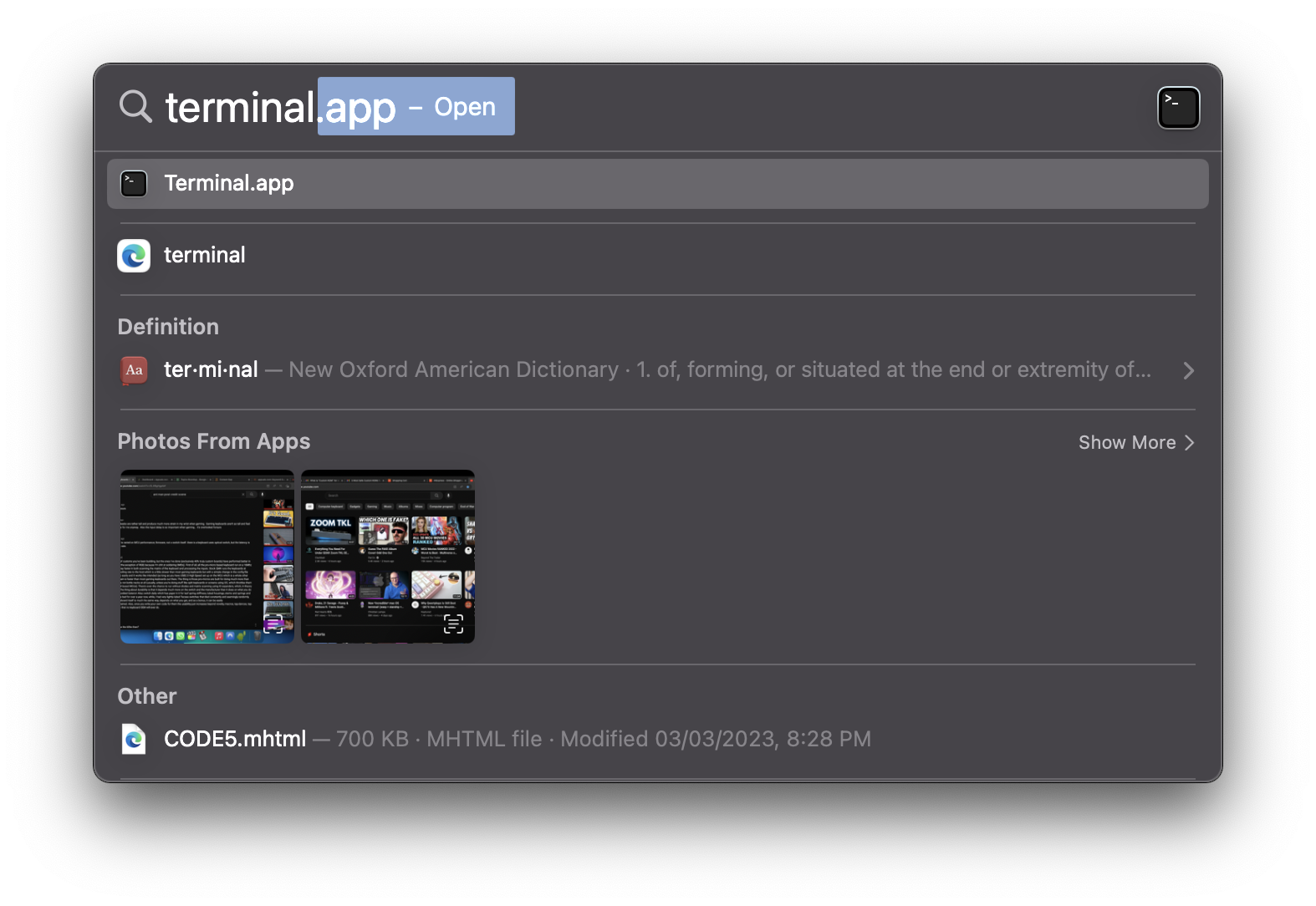This screenshot has width=1316, height=906.
Task: Click the Dictionary icon next to ter·mi·nal
Action: click(134, 369)
